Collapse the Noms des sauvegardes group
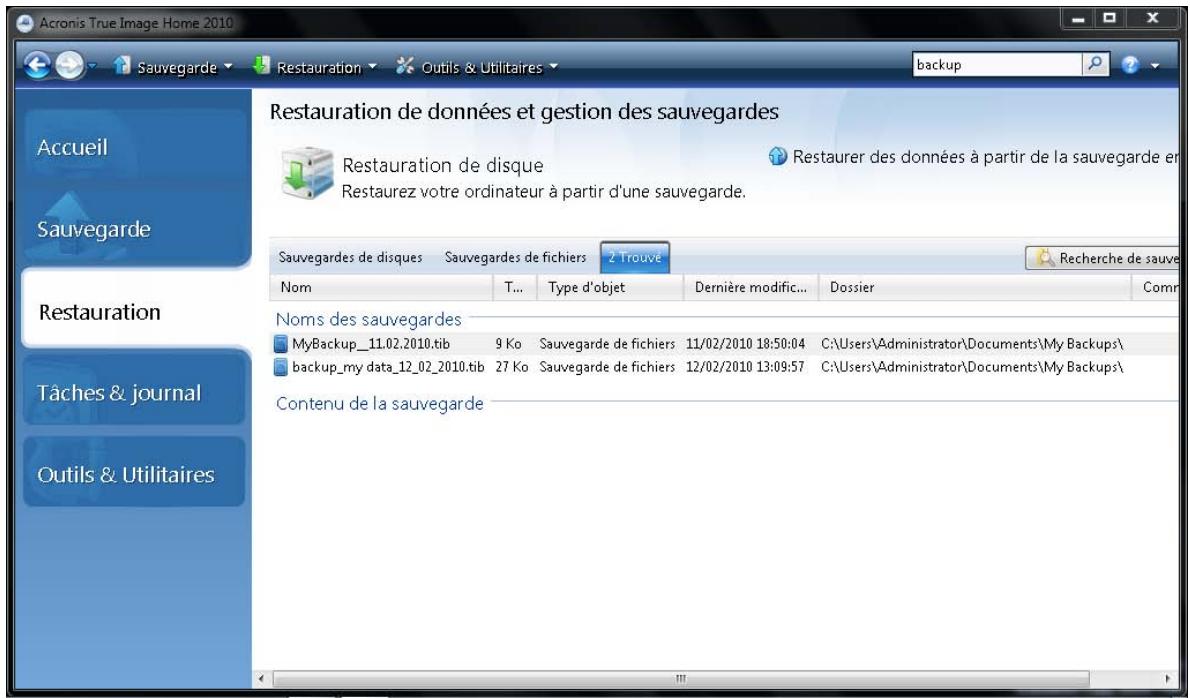1190x698 pixels. pyautogui.click(x=368, y=319)
